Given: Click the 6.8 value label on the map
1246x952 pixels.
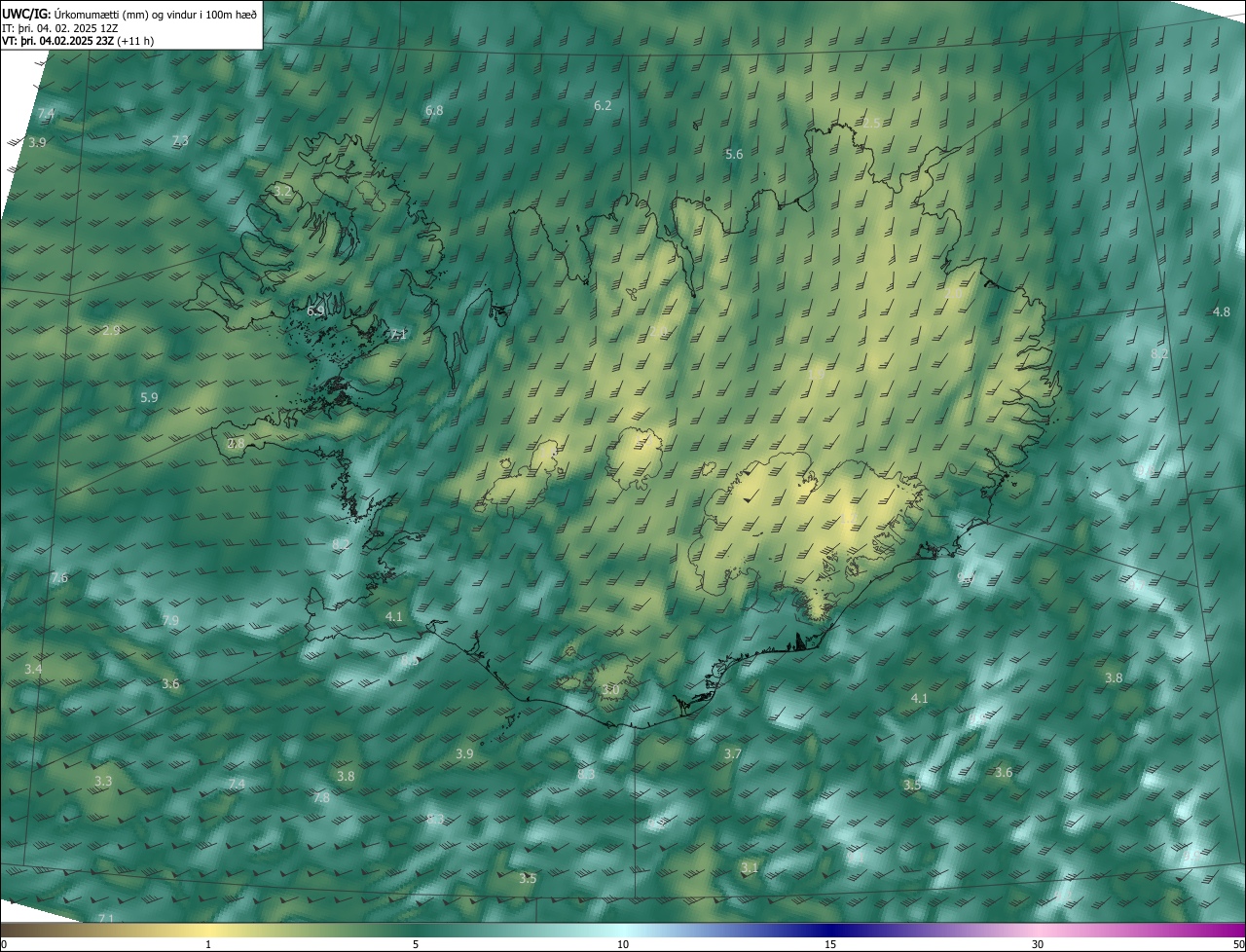Looking at the screenshot, I should click(x=434, y=111).
